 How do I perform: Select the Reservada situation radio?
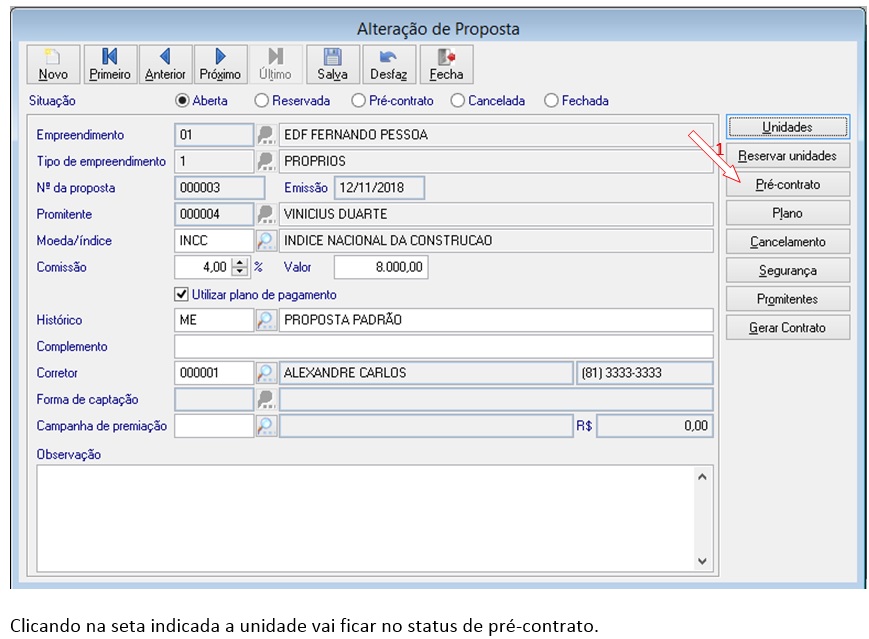262,100
